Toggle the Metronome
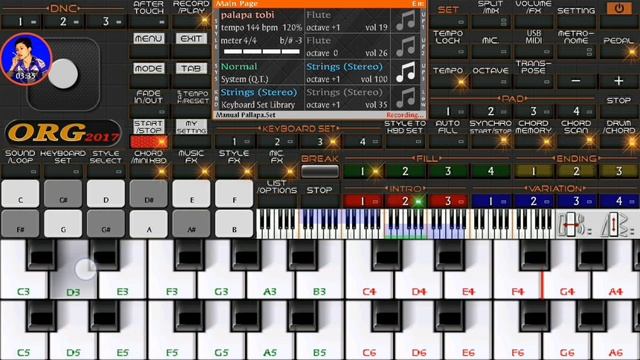640x360 pixels. tap(576, 51)
